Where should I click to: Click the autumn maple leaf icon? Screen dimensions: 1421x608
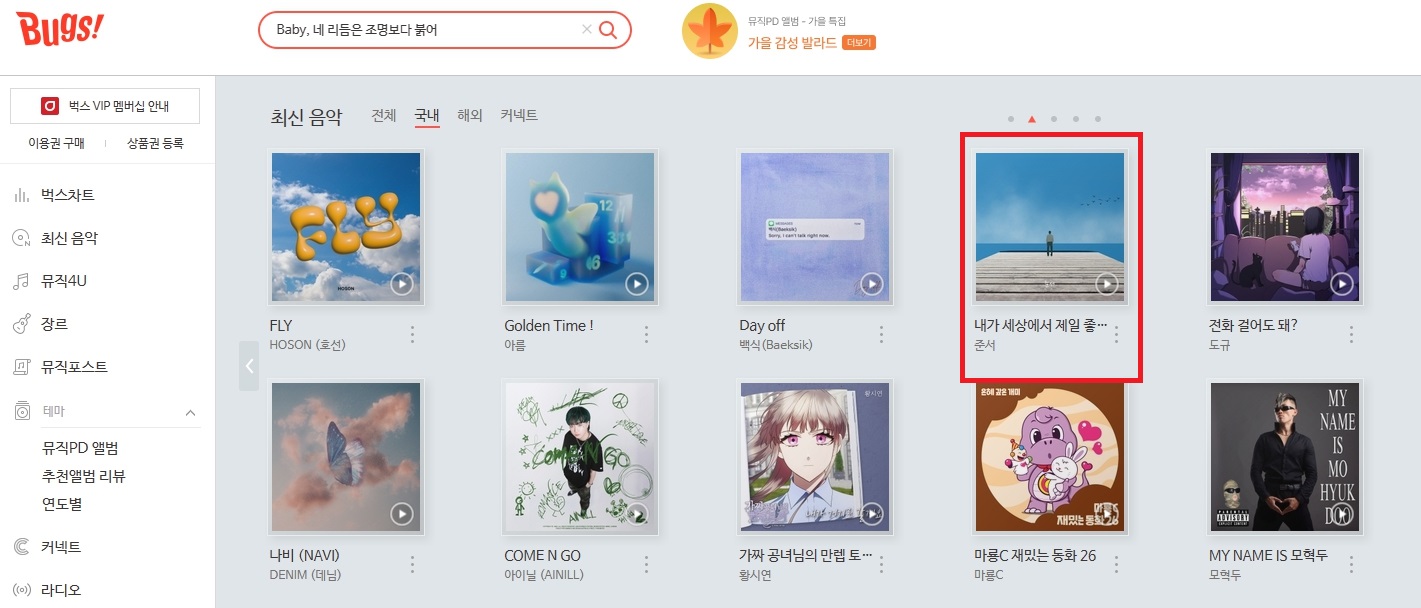pyautogui.click(x=710, y=31)
